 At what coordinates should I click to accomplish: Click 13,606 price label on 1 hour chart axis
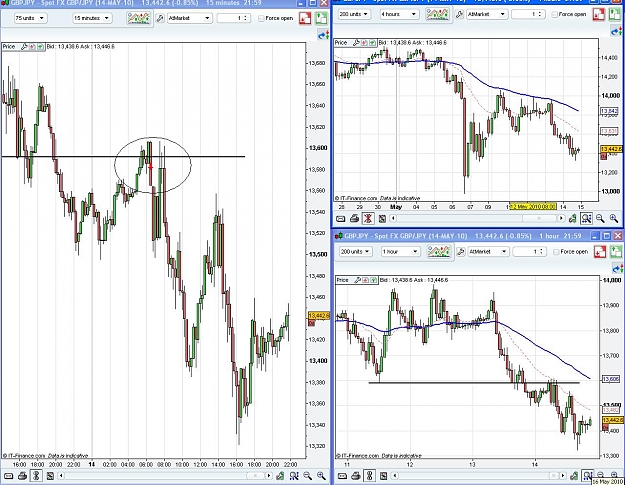pyautogui.click(x=611, y=379)
